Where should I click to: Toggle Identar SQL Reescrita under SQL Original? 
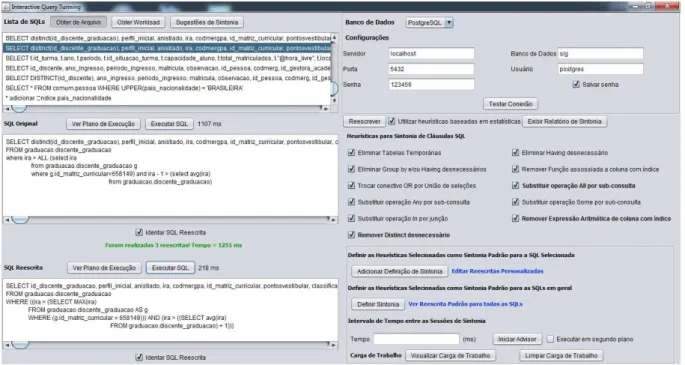coord(139,232)
